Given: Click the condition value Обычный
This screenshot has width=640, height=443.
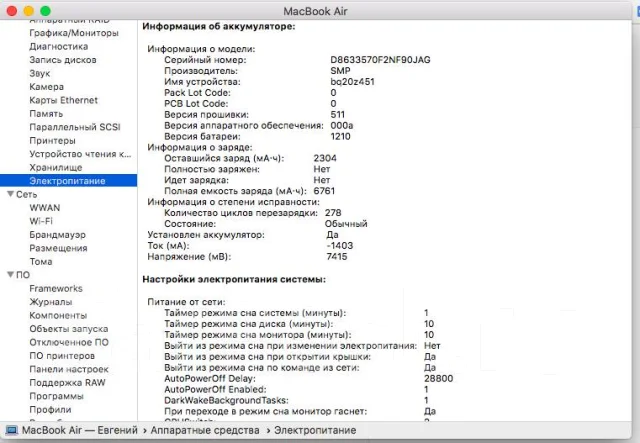Looking at the screenshot, I should click(346, 224).
